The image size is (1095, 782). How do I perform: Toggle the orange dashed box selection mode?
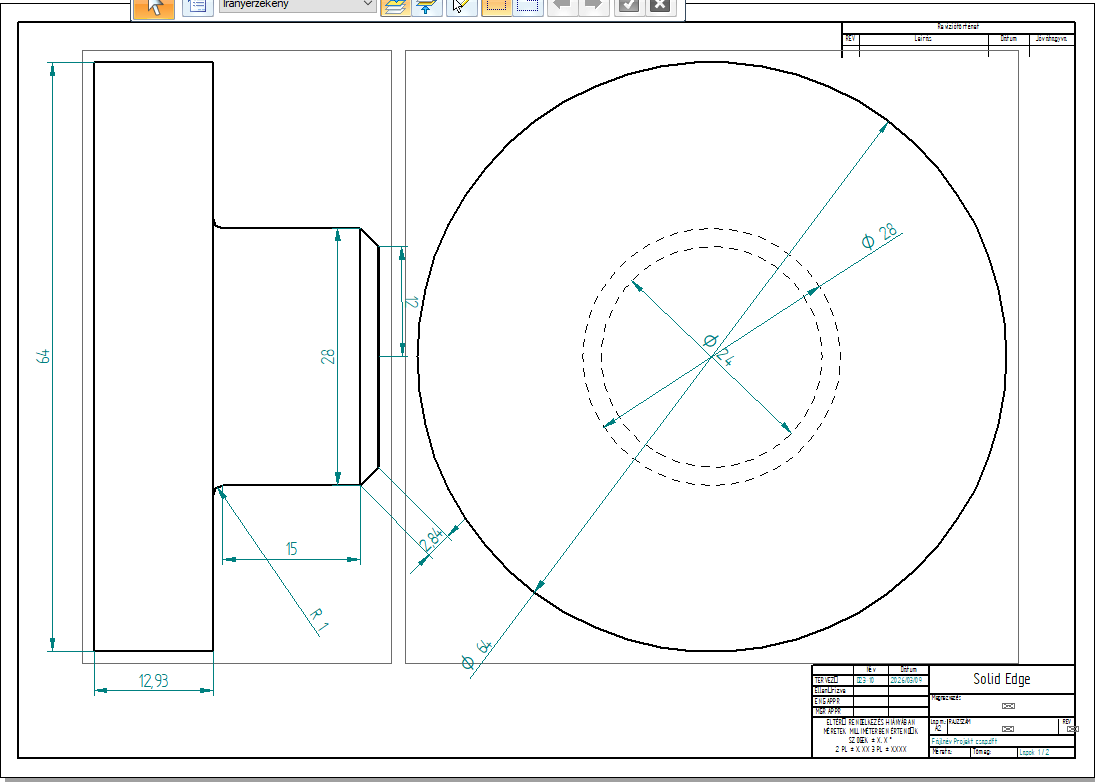pos(495,6)
